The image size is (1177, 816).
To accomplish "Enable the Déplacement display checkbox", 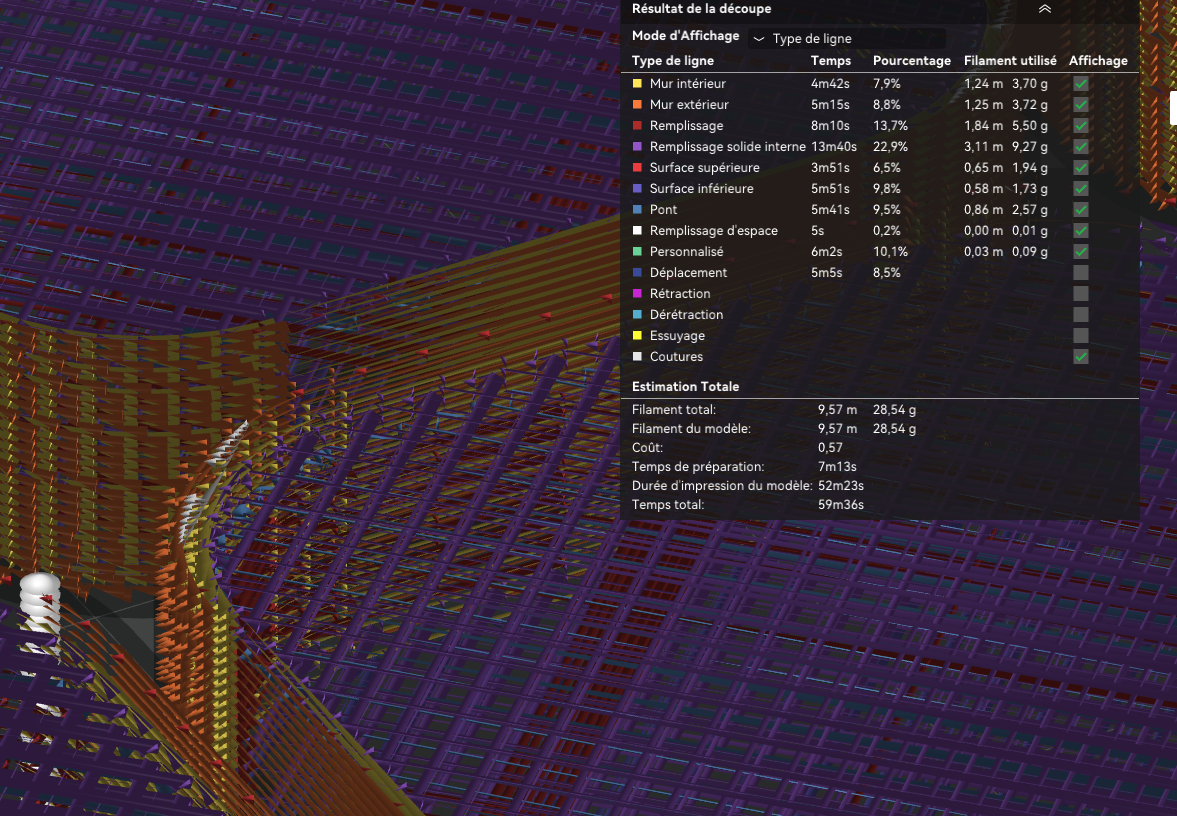I will pyautogui.click(x=1081, y=273).
